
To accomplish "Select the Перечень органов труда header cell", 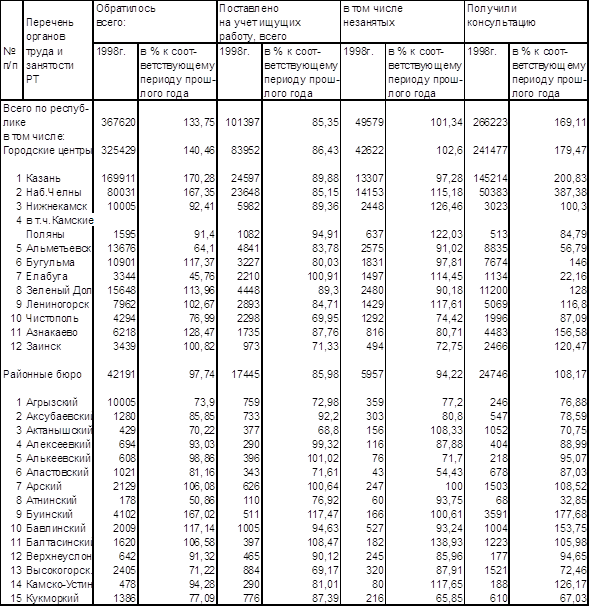I will point(58,50).
